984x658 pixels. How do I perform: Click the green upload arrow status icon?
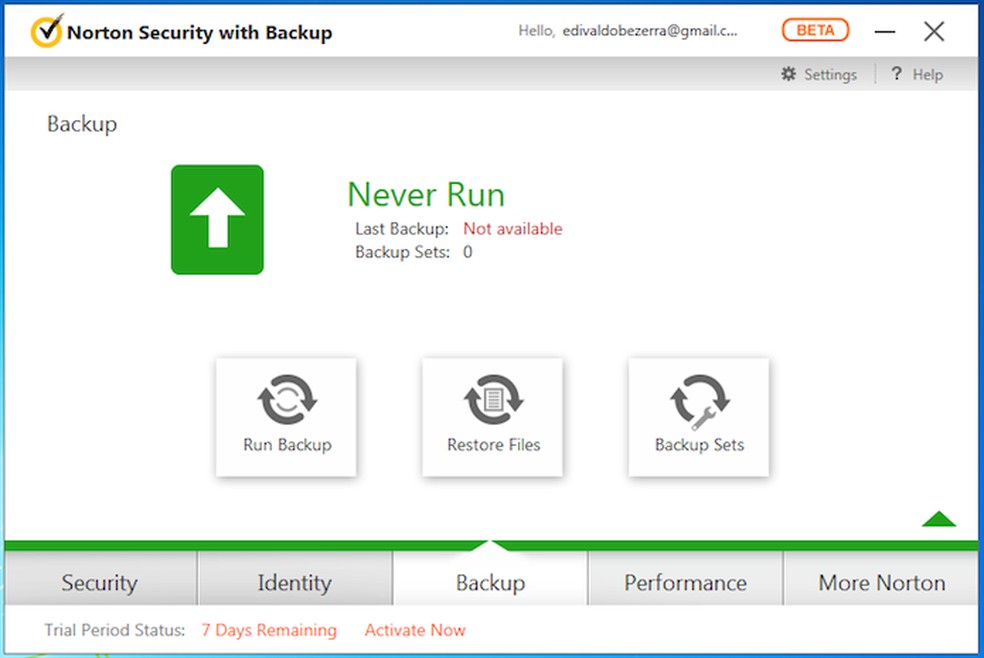(217, 219)
